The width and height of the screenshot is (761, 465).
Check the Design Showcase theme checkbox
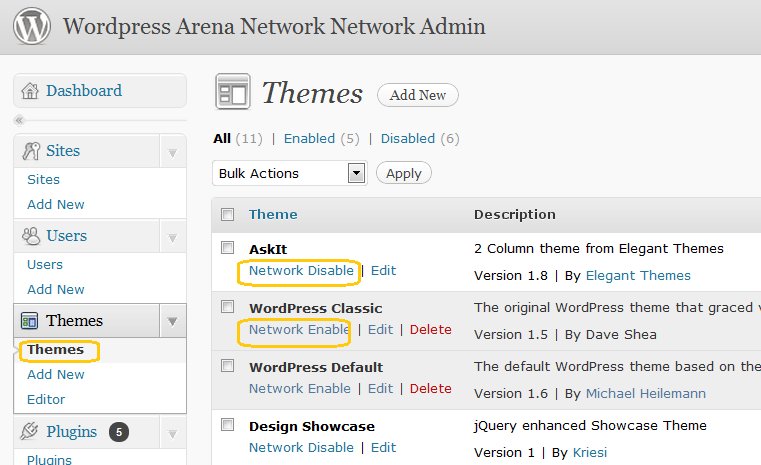pyautogui.click(x=228, y=425)
